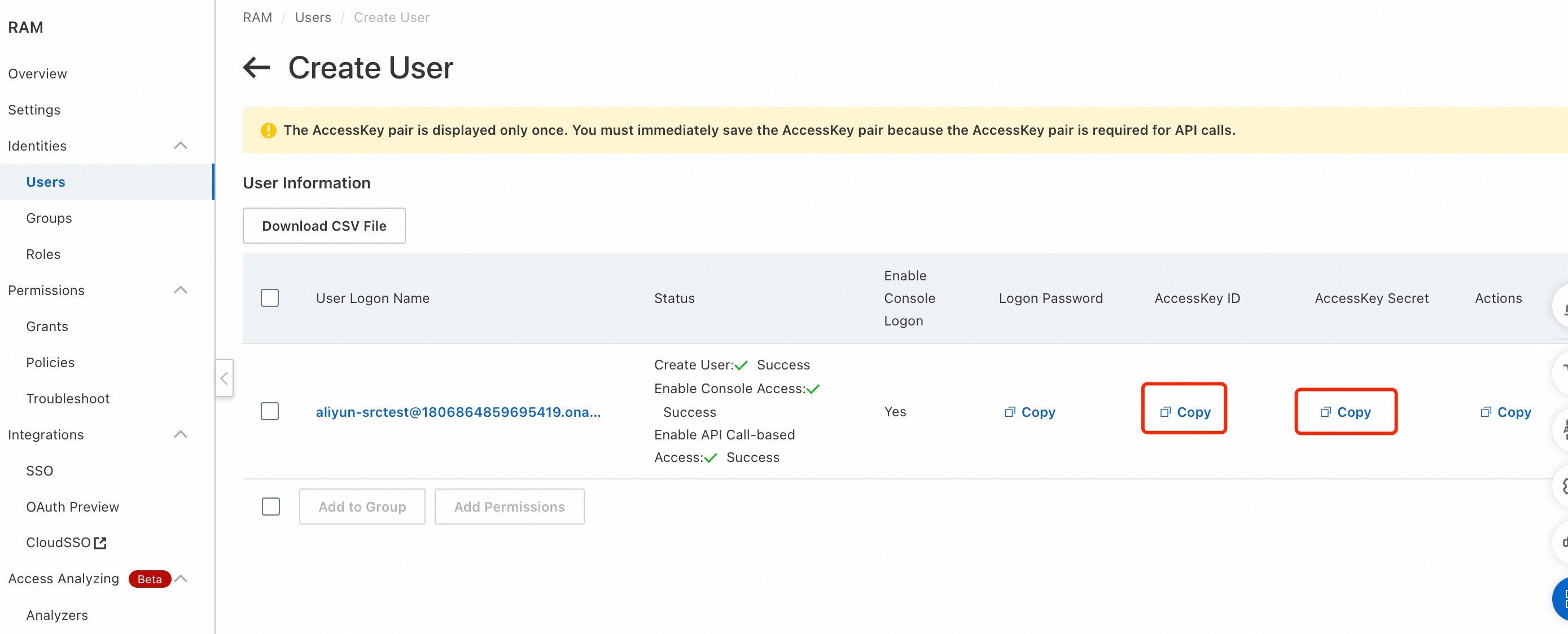
Task: Click the Add Permissions button
Action: (x=510, y=506)
